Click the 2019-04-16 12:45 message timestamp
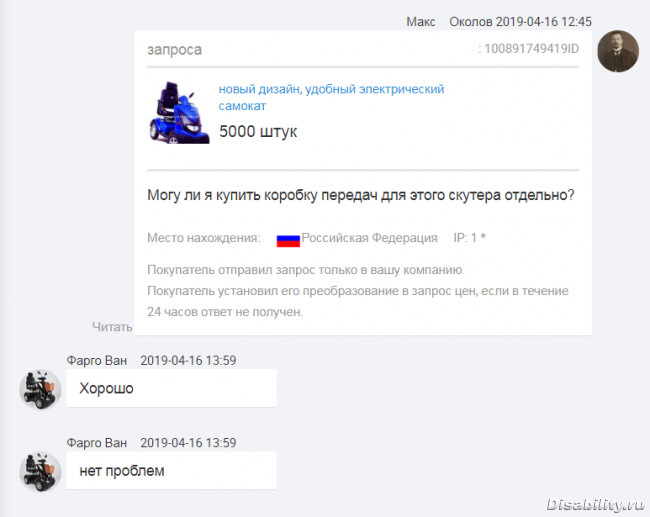Screen dimensions: 650x517 [544, 22]
